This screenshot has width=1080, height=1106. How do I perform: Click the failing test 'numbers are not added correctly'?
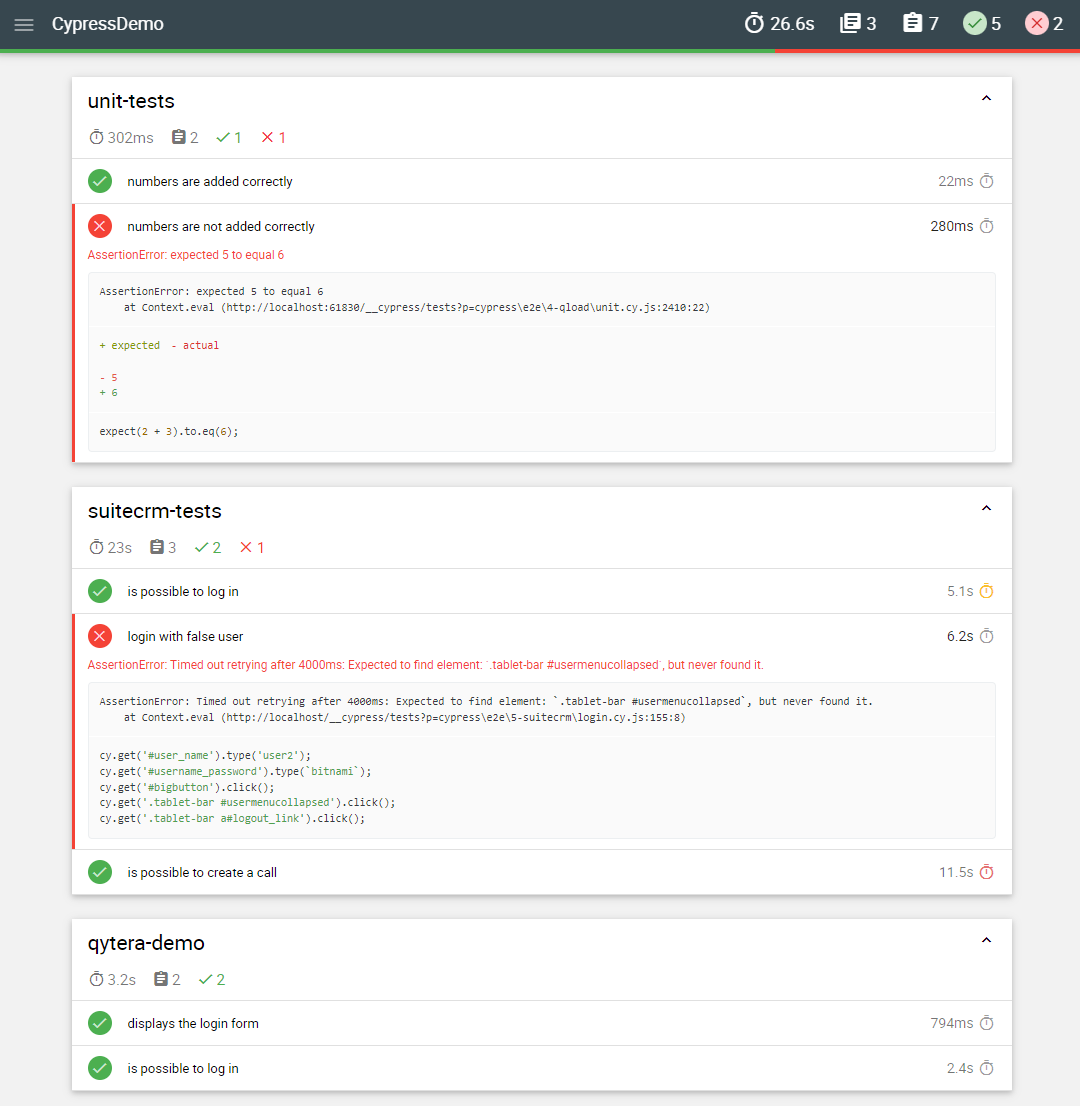(x=221, y=226)
